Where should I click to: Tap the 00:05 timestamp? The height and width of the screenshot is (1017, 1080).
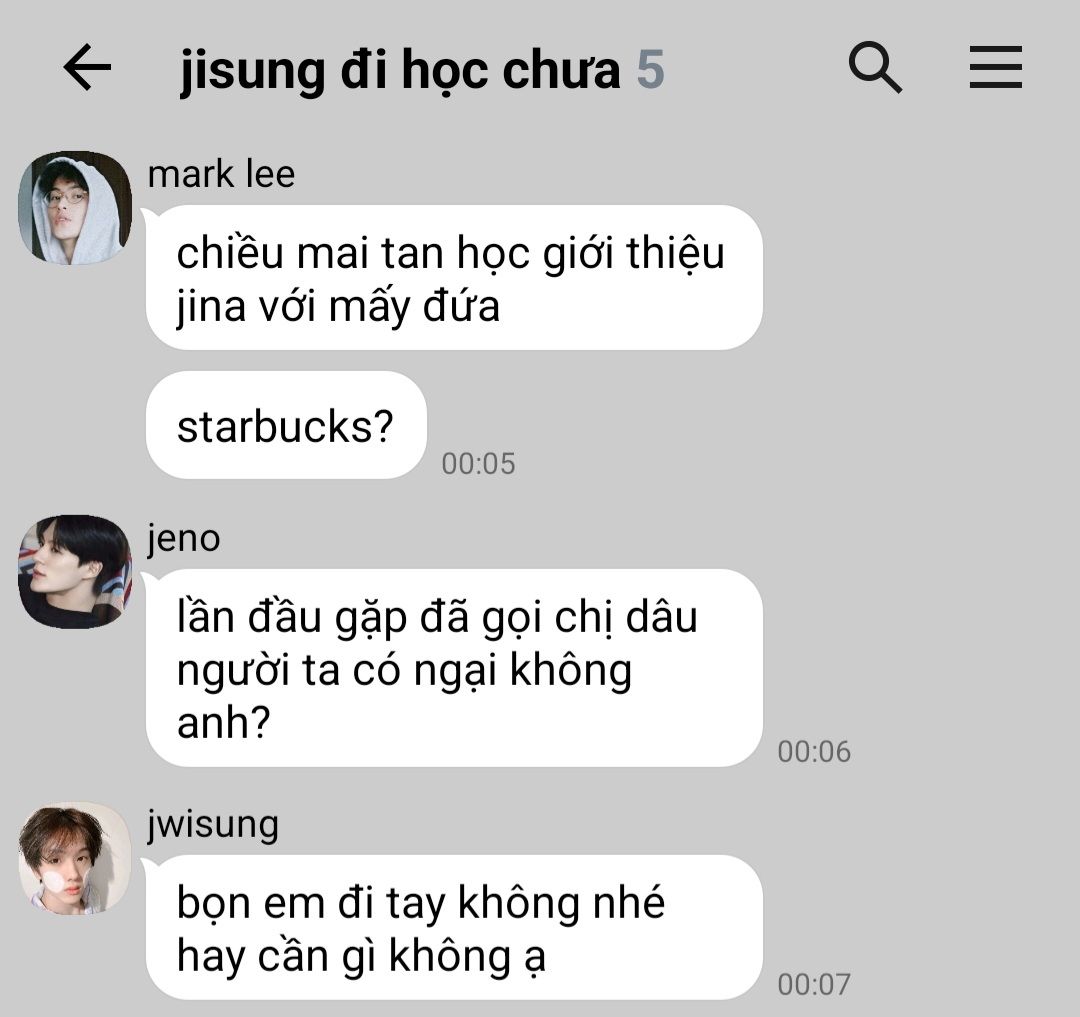pos(478,463)
